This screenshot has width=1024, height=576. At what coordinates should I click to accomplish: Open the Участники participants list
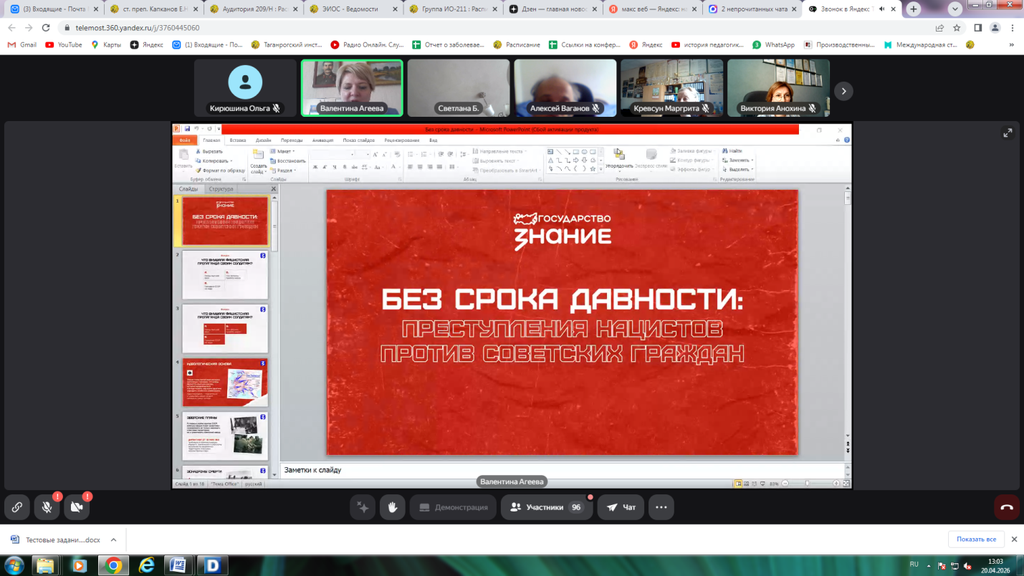[x=546, y=507]
